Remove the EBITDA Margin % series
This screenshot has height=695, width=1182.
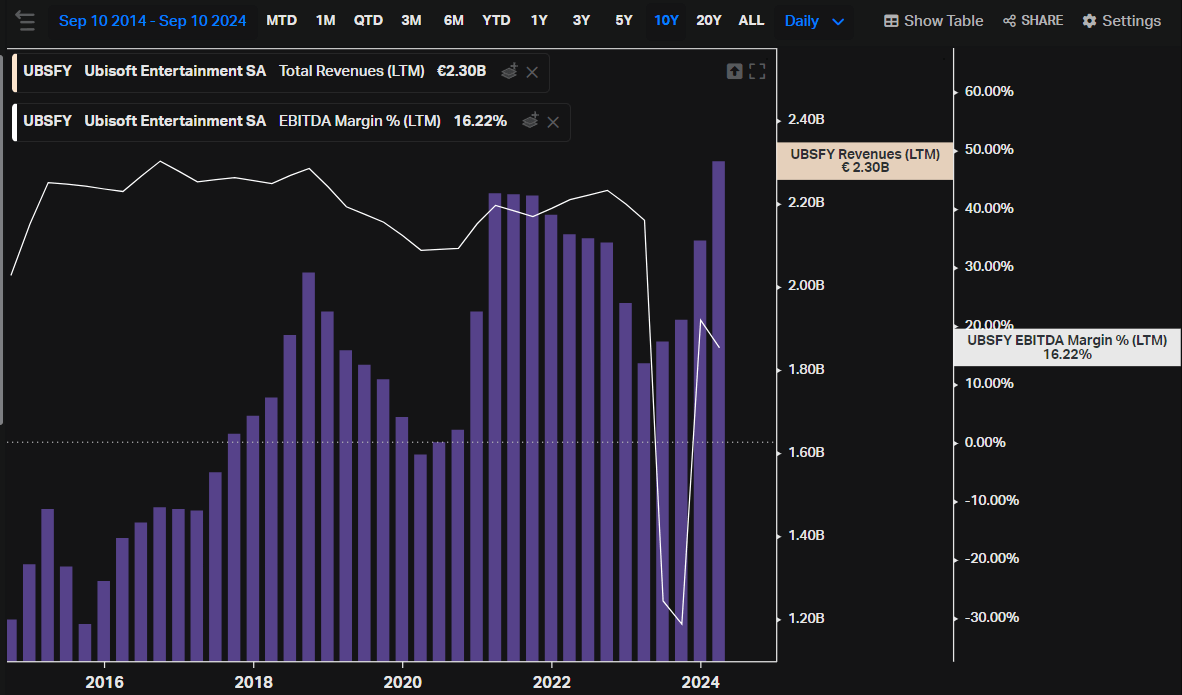pos(553,121)
